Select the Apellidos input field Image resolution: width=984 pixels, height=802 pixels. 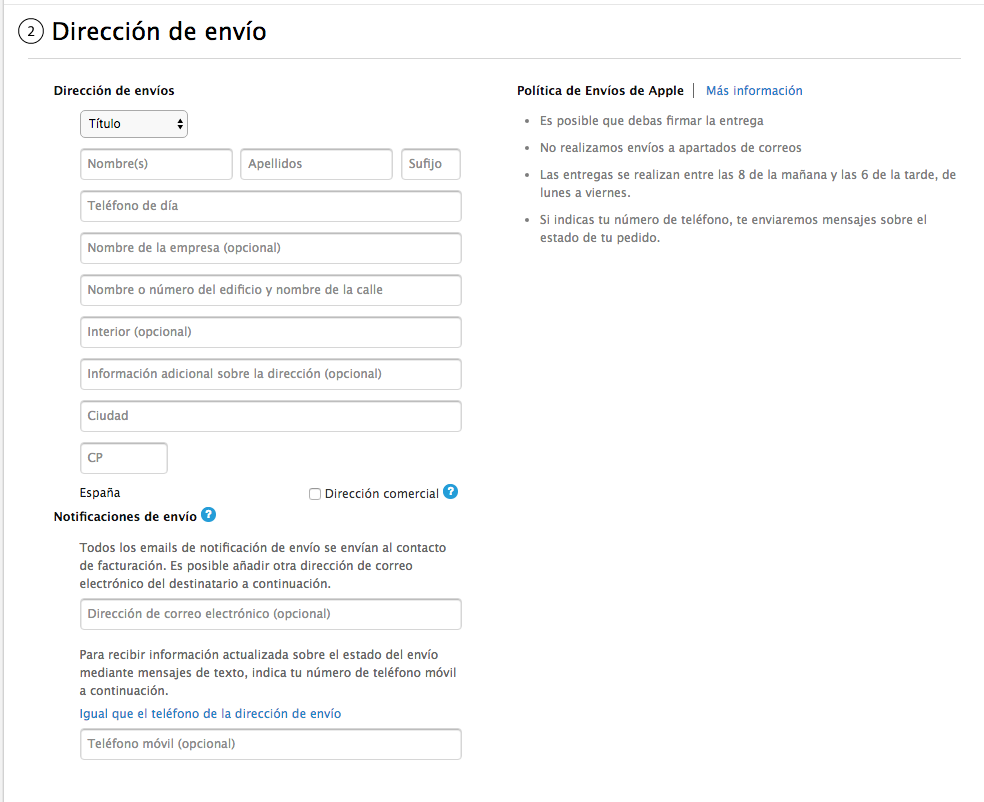click(316, 164)
